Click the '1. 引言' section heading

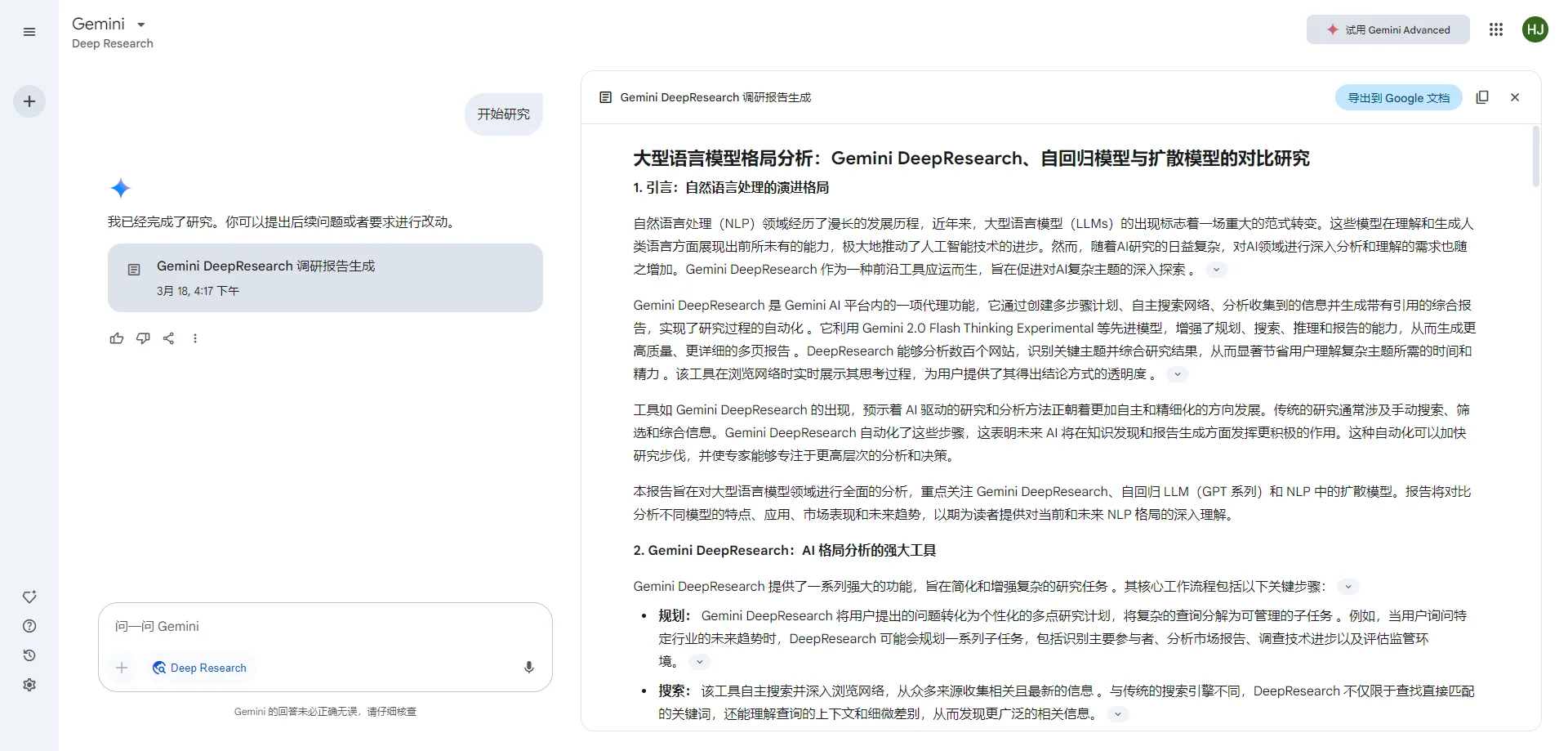tap(731, 188)
